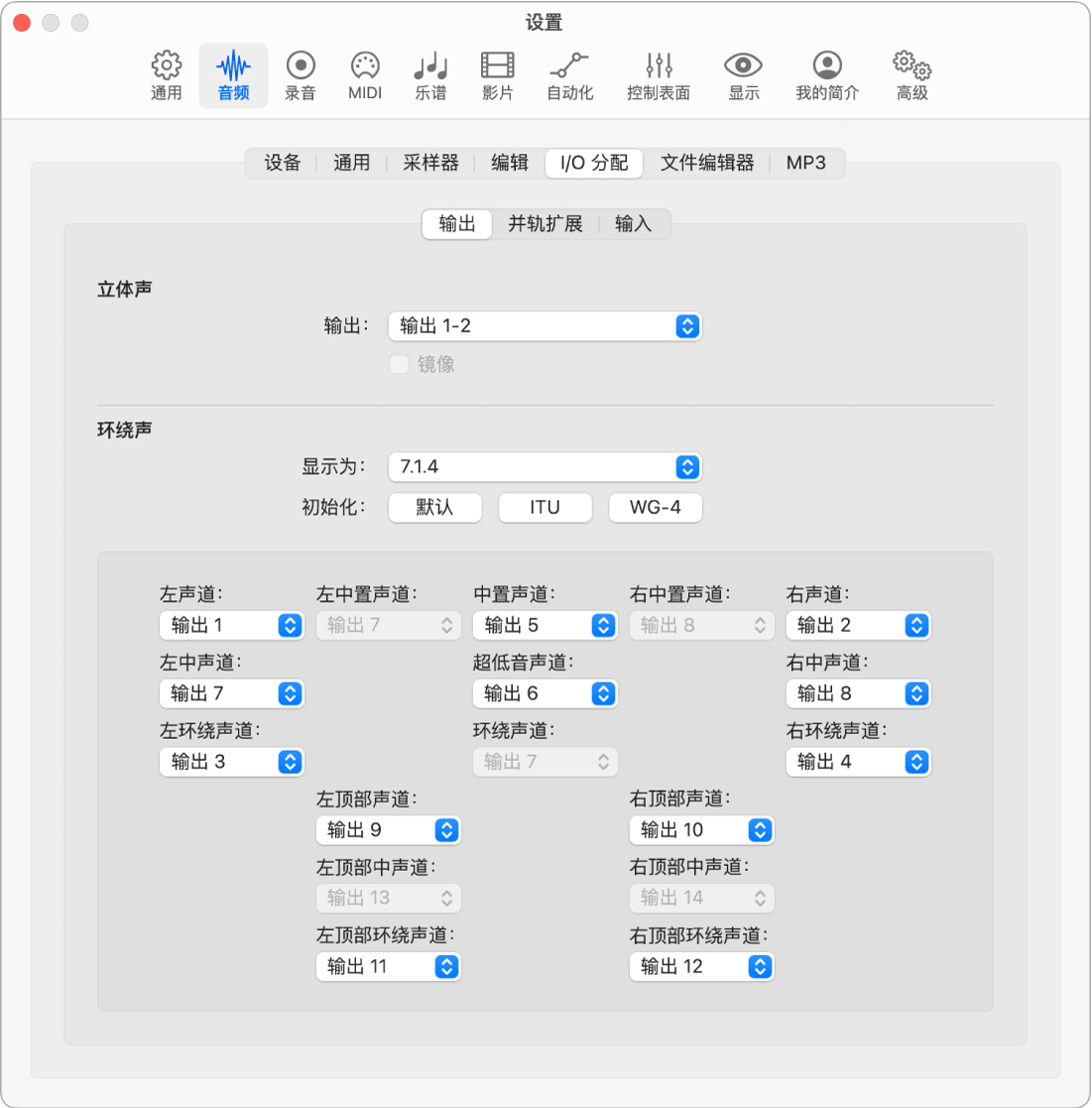
Task: Select the 并轨扩展 segment
Action: click(x=546, y=225)
